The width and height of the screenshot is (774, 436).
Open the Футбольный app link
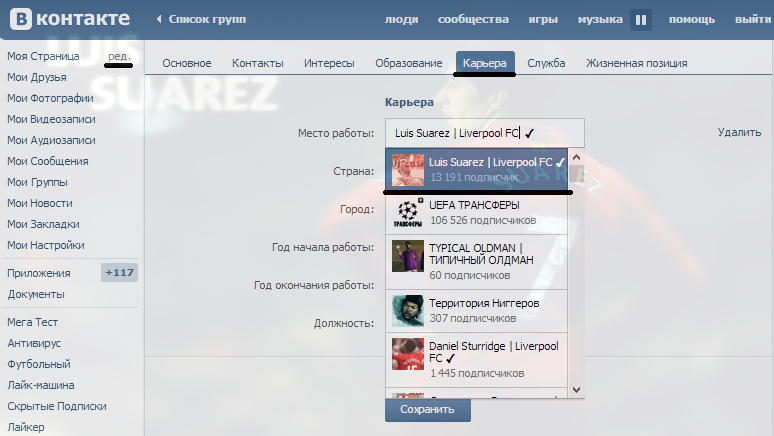tap(39, 364)
